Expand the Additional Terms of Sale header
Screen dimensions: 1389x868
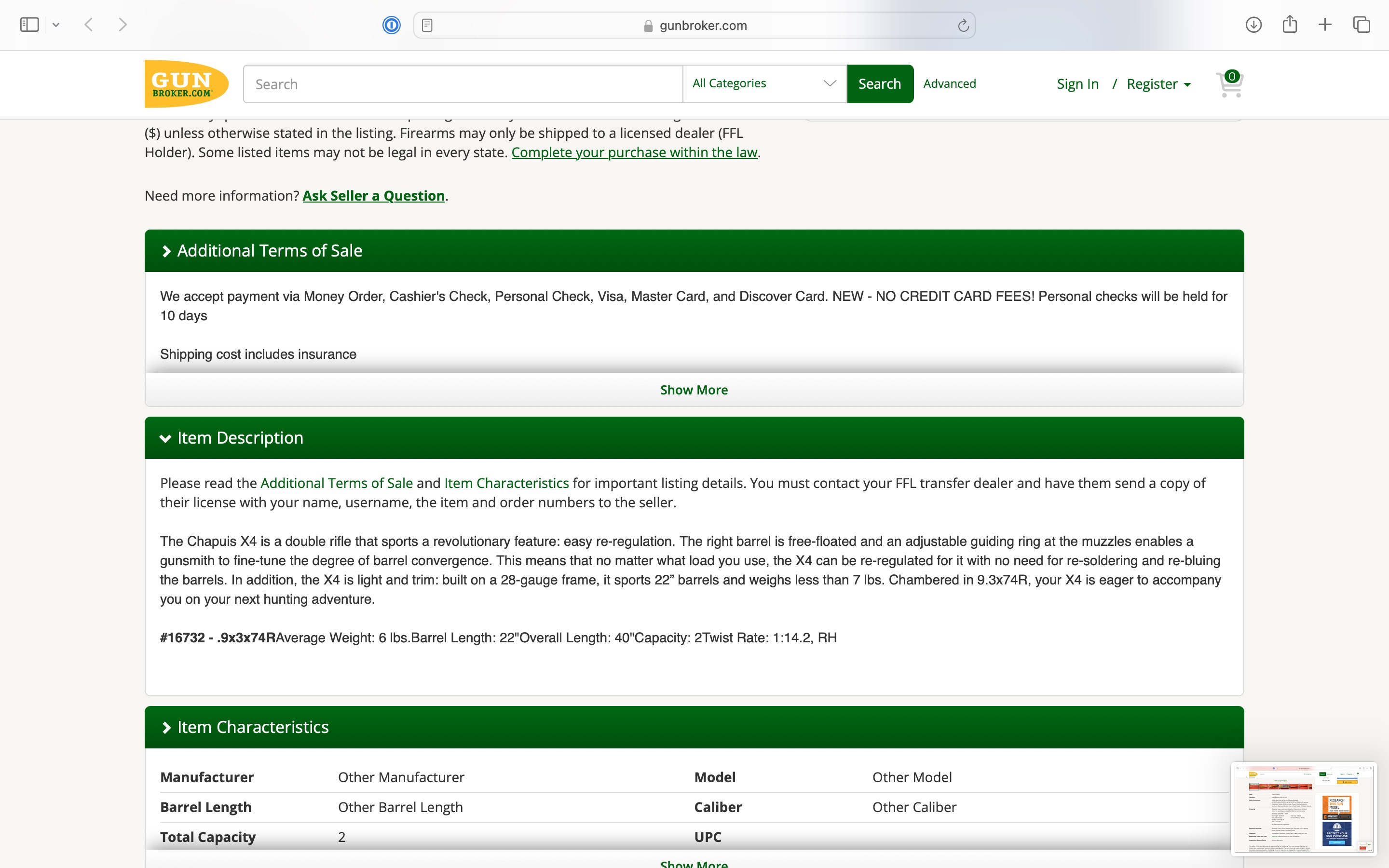tap(694, 251)
